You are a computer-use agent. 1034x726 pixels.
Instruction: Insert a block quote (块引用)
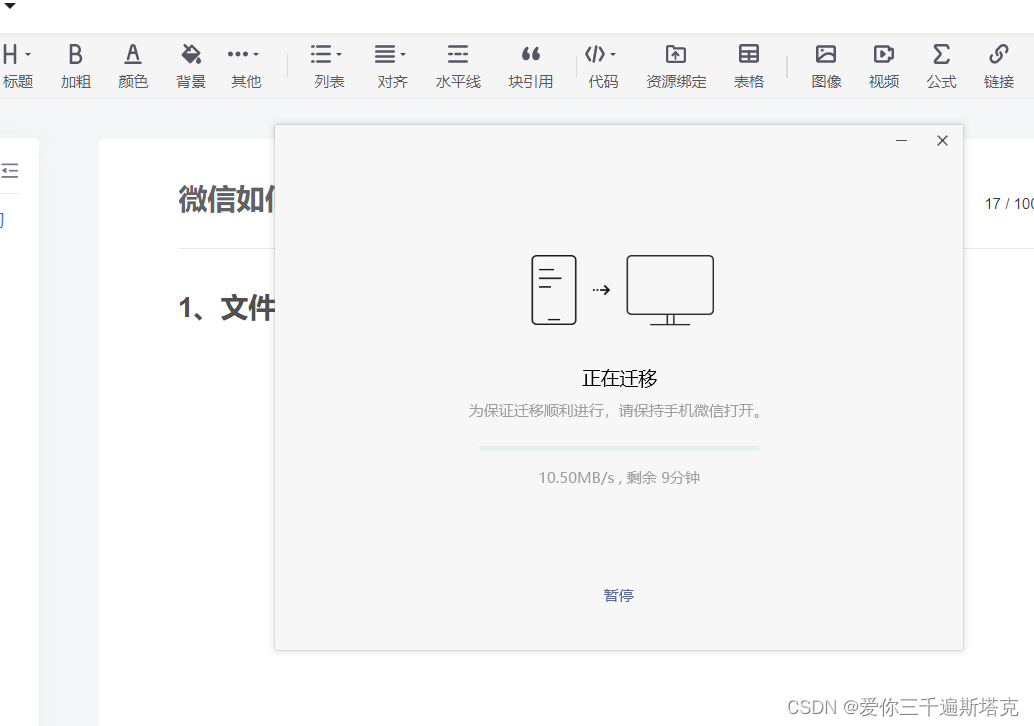pyautogui.click(x=530, y=66)
